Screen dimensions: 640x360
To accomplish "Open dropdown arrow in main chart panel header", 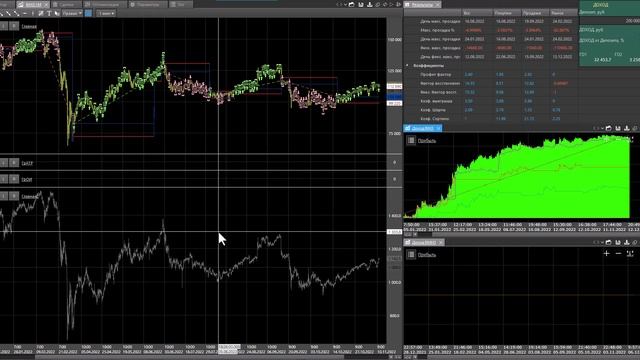I will click(345, 4).
